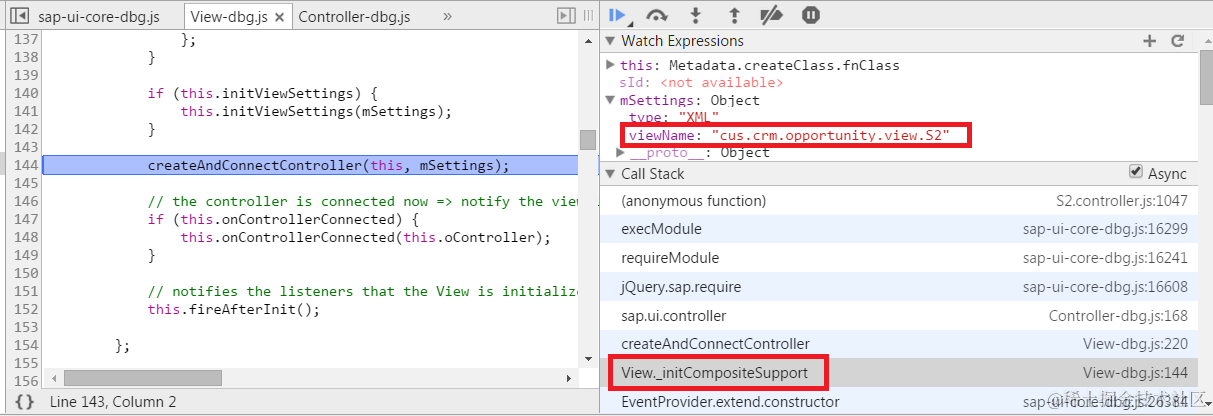Deactivate breakpoints
The height and width of the screenshot is (416, 1213).
[771, 15]
